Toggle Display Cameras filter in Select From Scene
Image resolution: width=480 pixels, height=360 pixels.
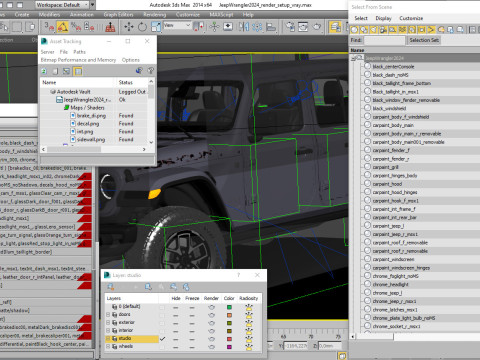coord(383,30)
